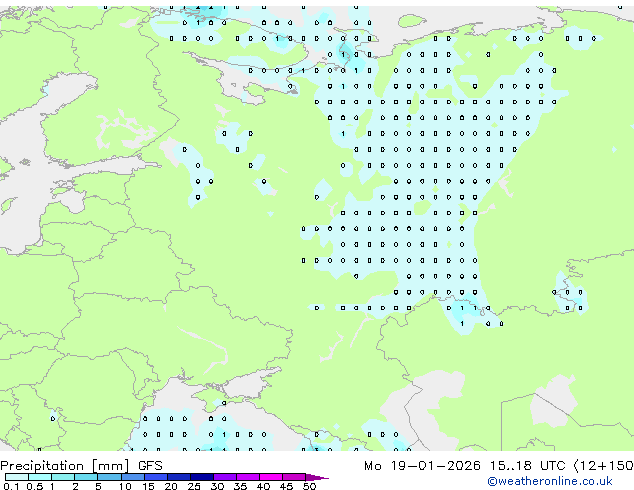Click the 0.1–0.5 mm legend color box
This screenshot has width=634, height=490.
(17, 477)
